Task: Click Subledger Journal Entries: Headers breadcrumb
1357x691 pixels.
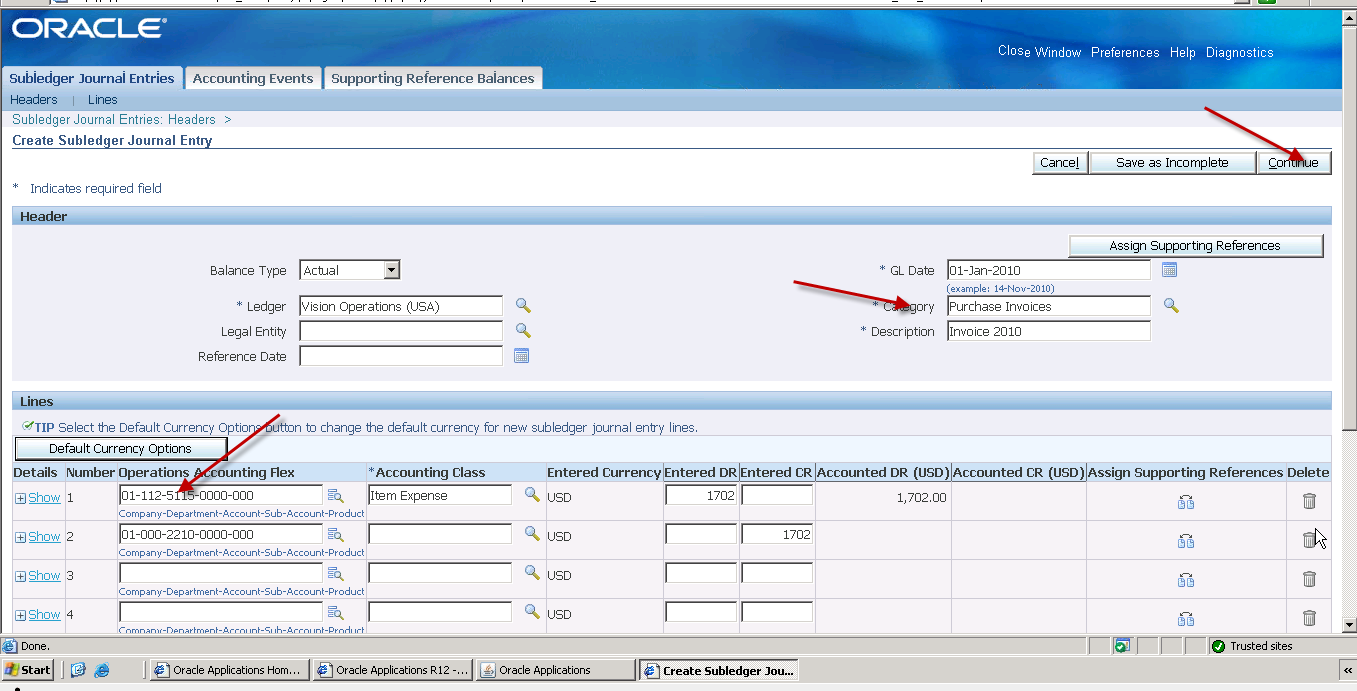Action: (x=114, y=119)
